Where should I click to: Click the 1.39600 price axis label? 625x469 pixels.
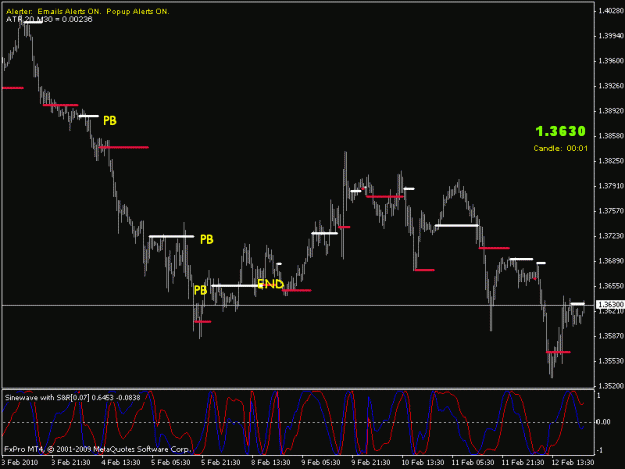coord(611,61)
